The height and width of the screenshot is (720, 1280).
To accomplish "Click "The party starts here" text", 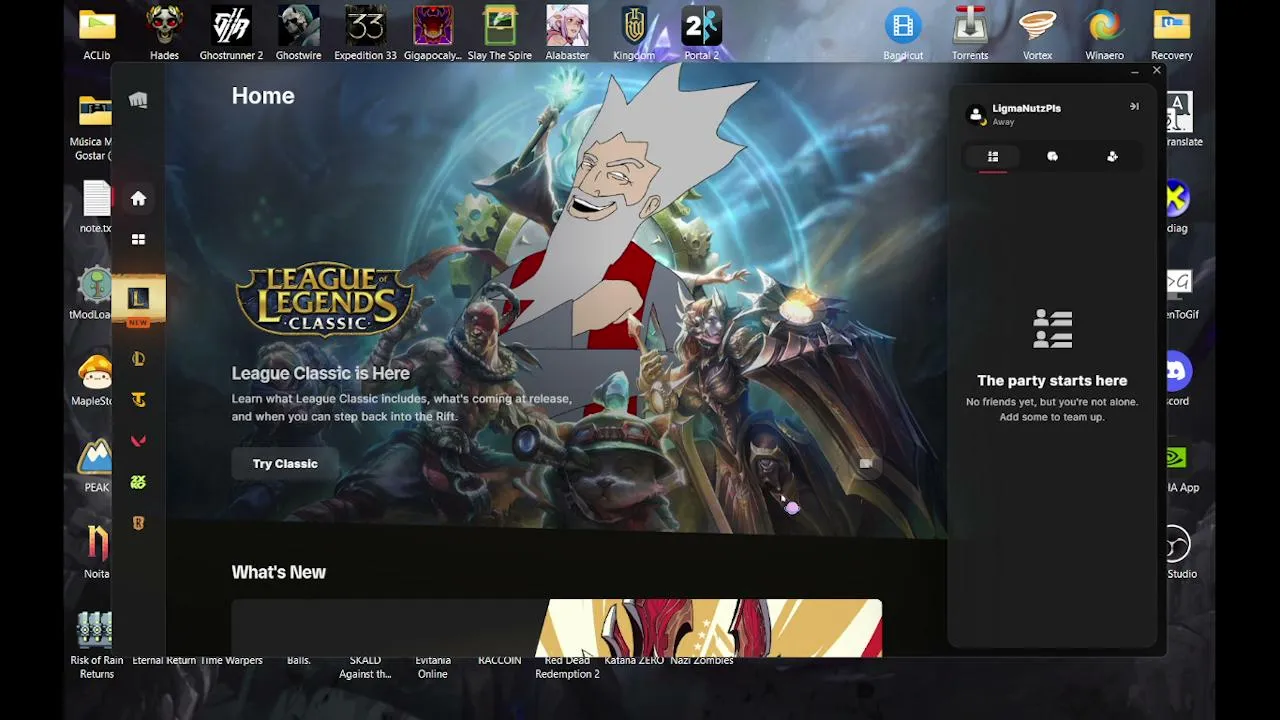I will pos(1052,380).
